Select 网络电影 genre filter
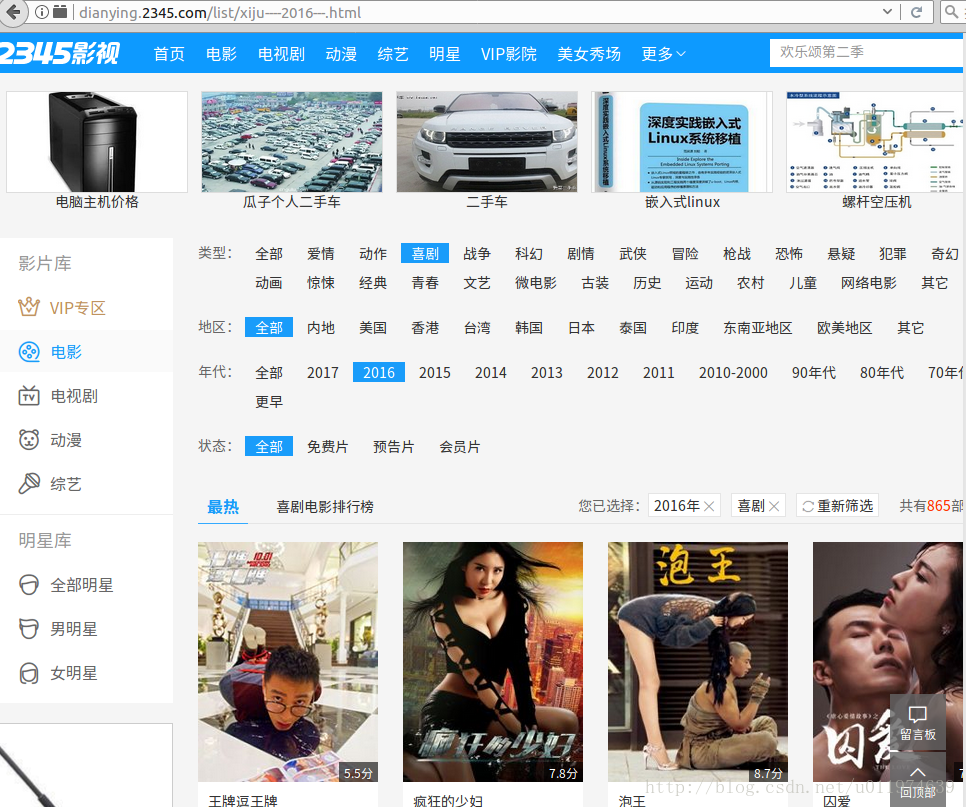 869,283
